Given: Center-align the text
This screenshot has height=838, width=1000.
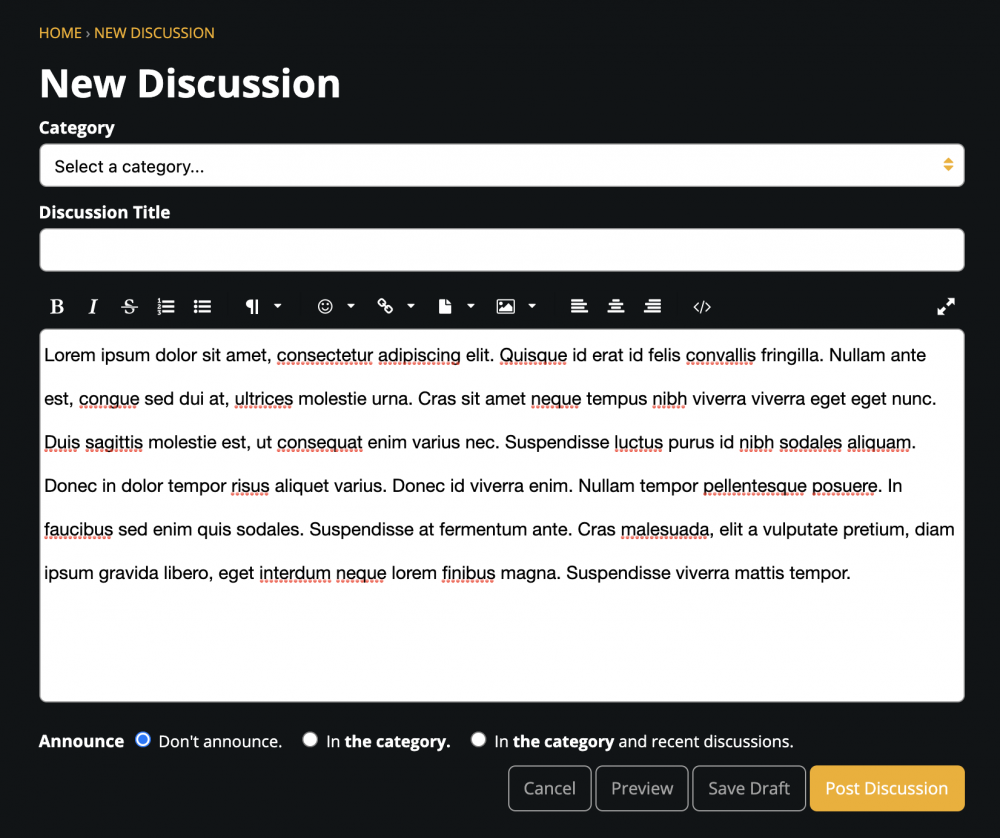Looking at the screenshot, I should (616, 306).
